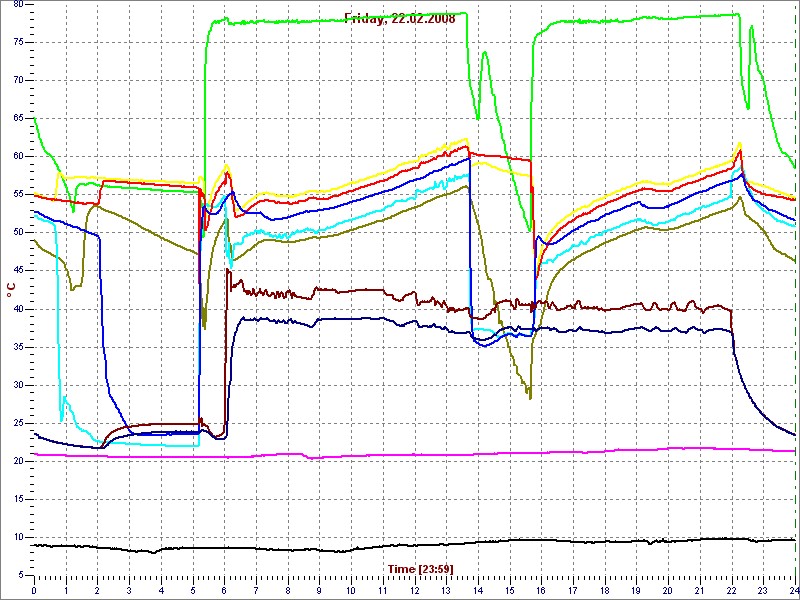Click the '°C' y-axis unit label

(11, 291)
